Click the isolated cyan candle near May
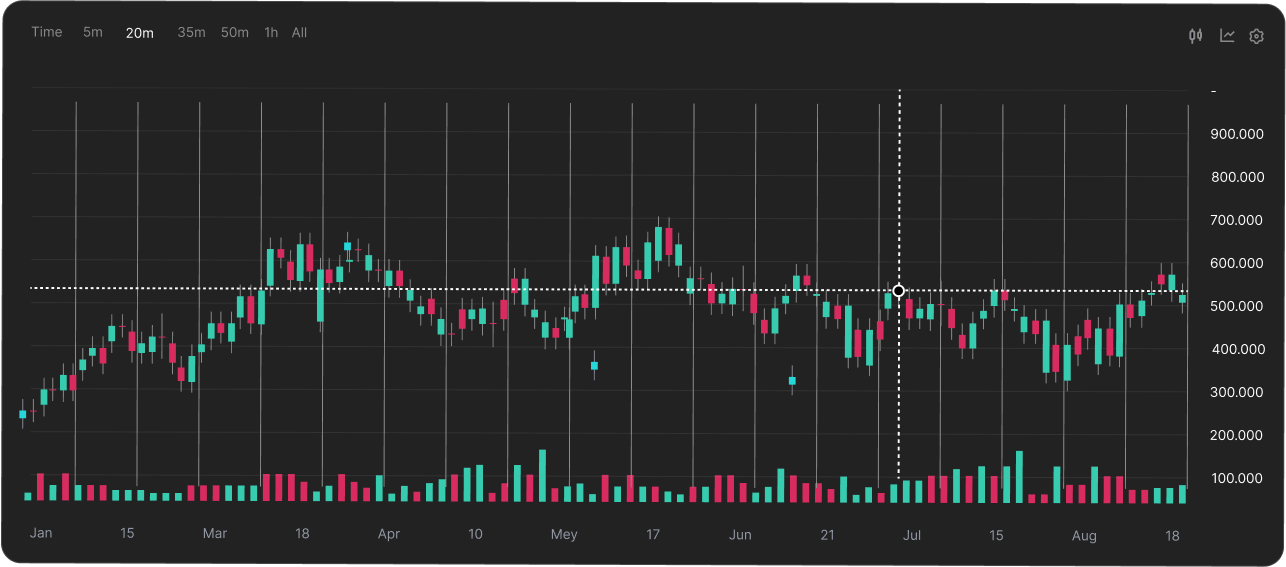This screenshot has width=1286, height=567. 594,366
